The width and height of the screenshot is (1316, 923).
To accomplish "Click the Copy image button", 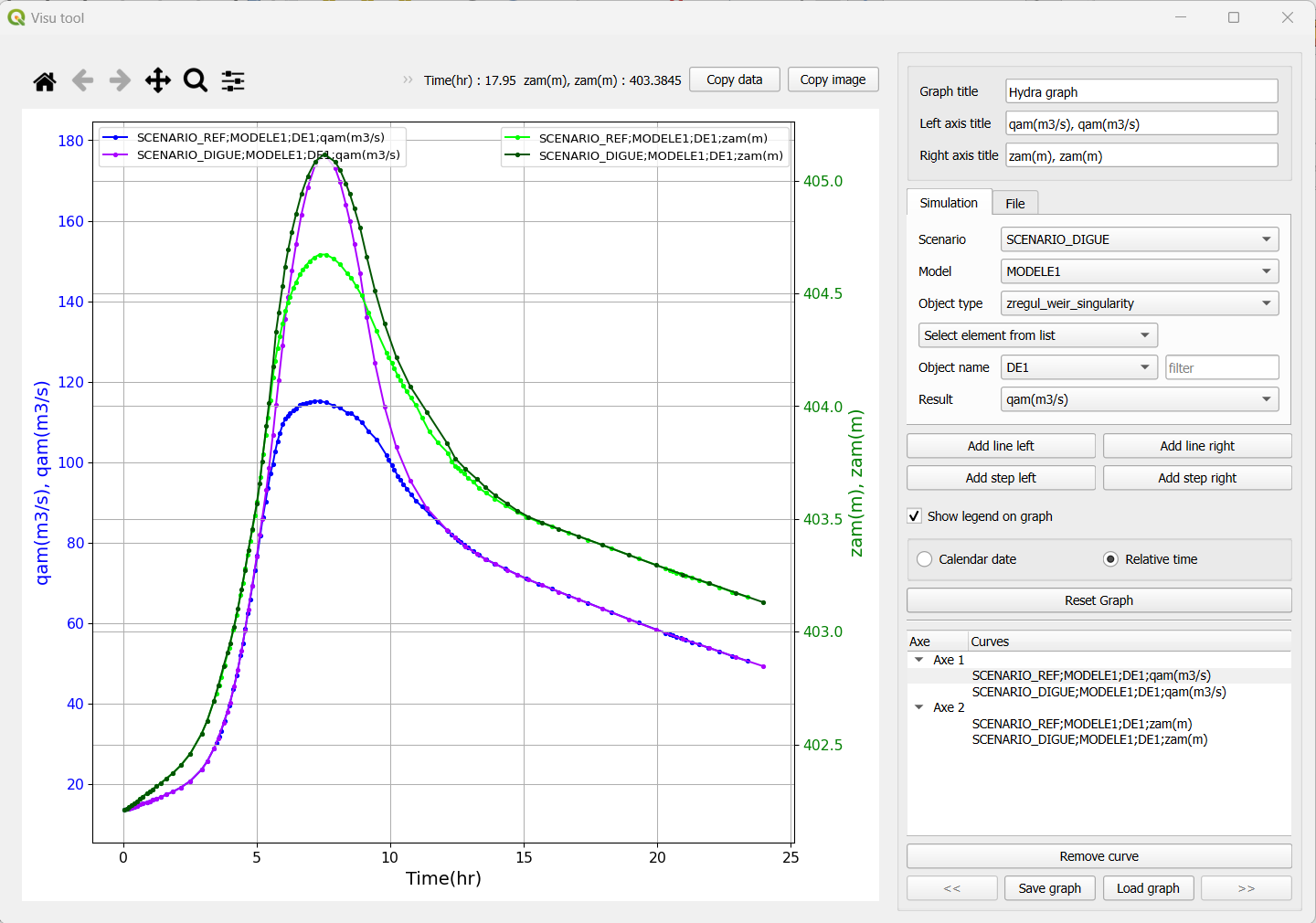I will point(833,80).
